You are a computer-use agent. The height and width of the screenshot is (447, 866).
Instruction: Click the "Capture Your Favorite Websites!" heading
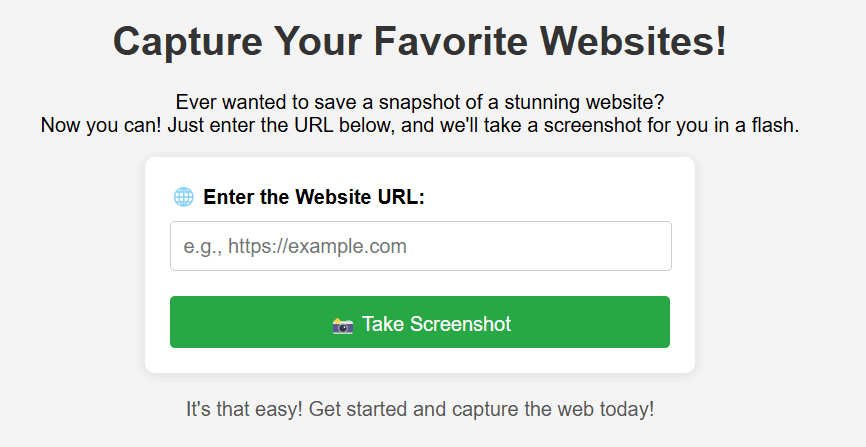tap(420, 41)
